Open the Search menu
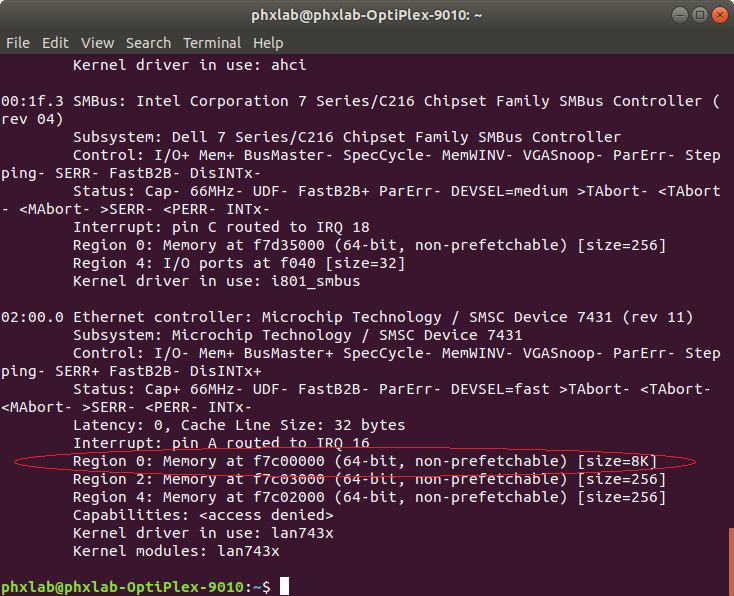Screen dimensions: 734x596 [148, 43]
